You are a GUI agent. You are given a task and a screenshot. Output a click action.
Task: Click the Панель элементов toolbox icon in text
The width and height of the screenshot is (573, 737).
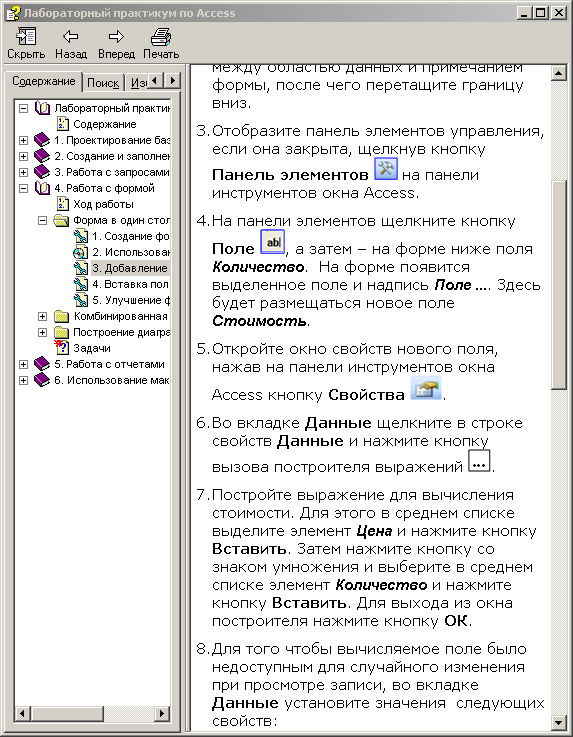coord(386,169)
